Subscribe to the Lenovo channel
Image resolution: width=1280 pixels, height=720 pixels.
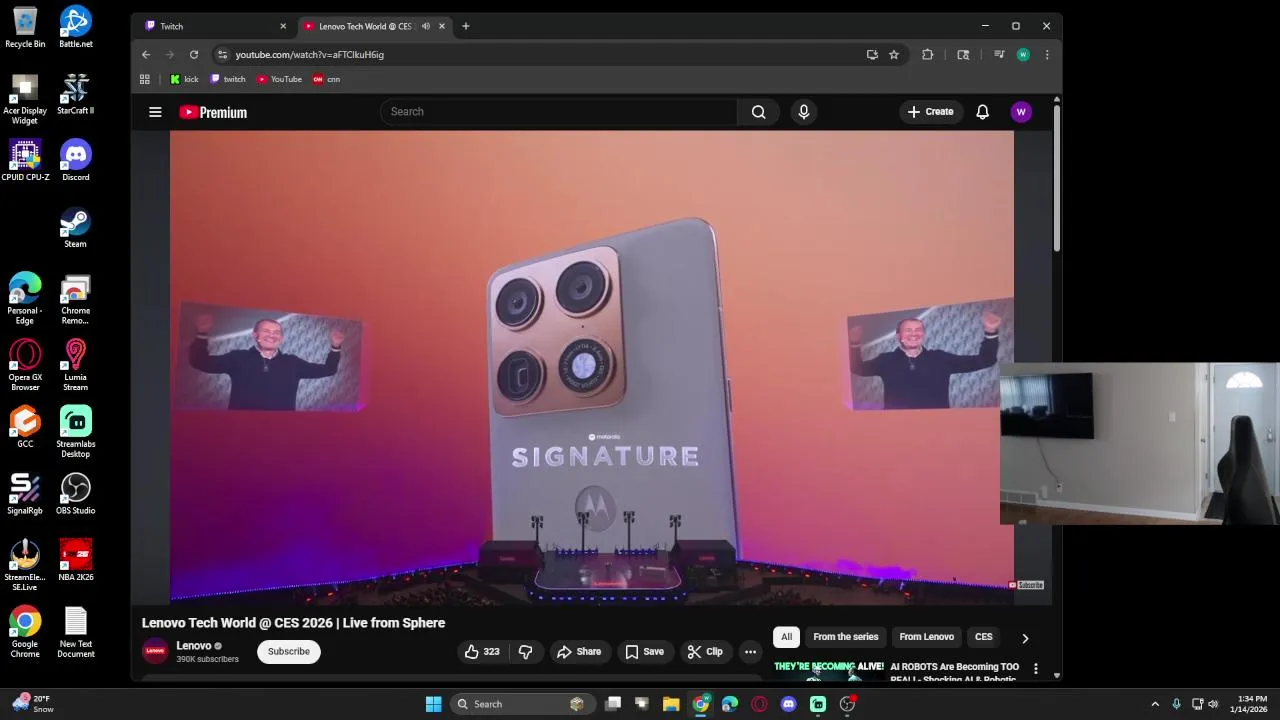coord(289,652)
